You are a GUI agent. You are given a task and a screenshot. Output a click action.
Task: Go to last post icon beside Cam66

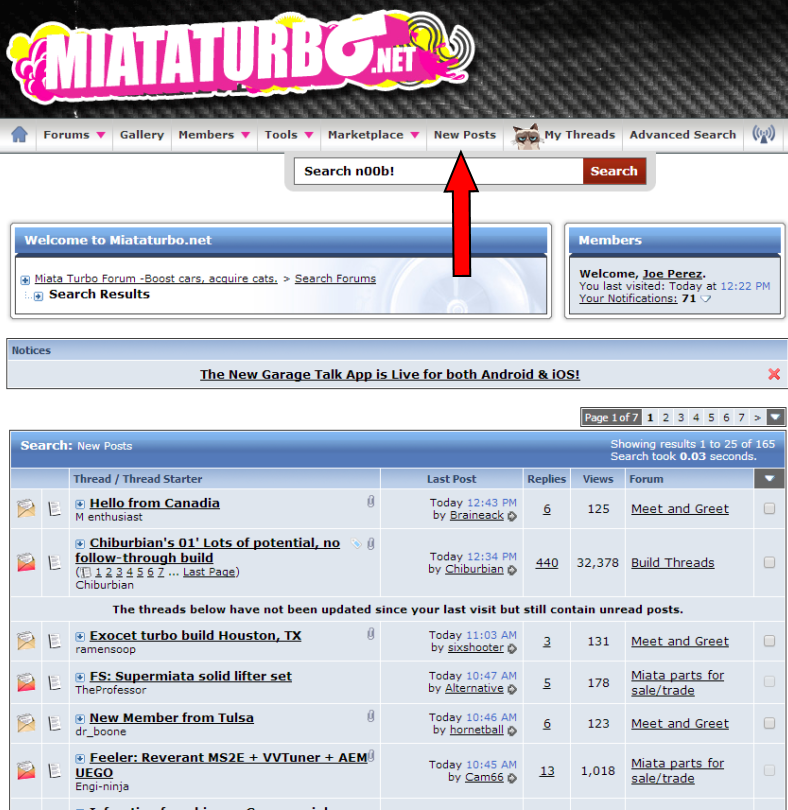coord(512,778)
